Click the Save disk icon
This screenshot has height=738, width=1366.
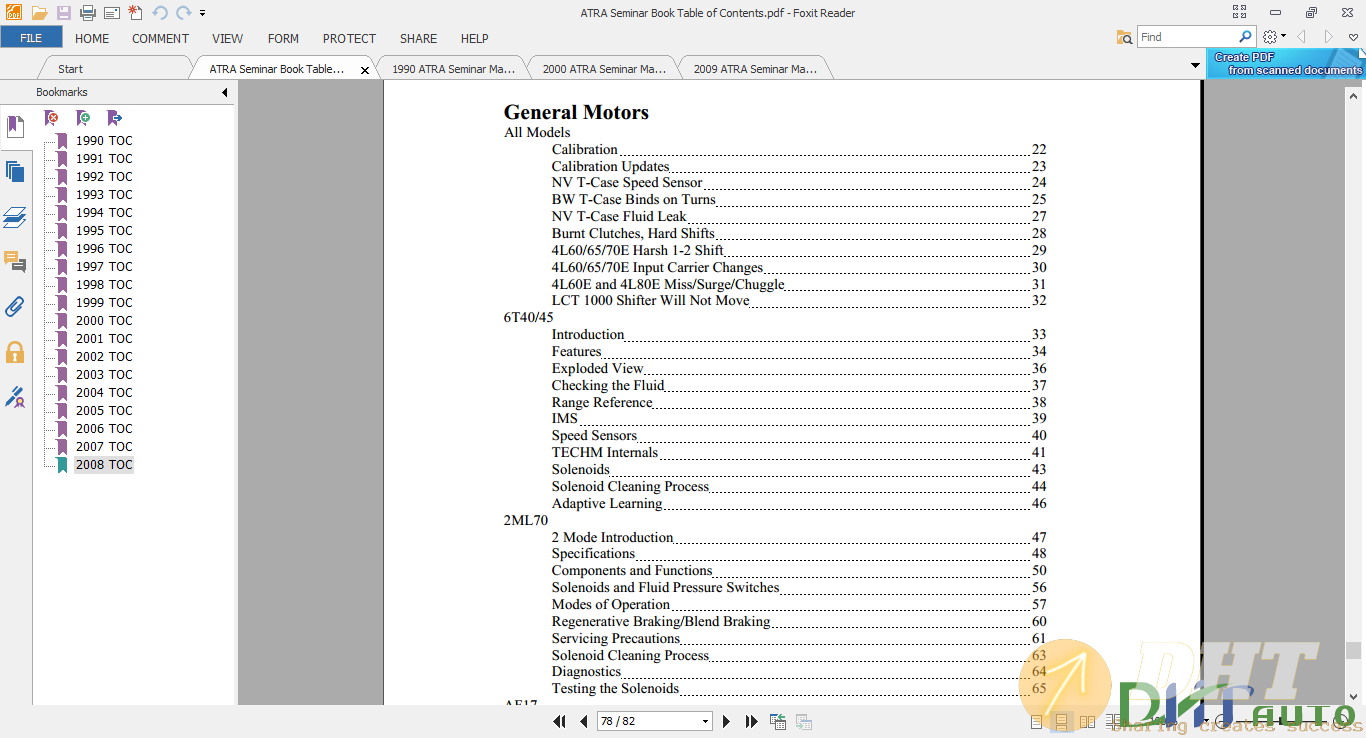tap(63, 13)
